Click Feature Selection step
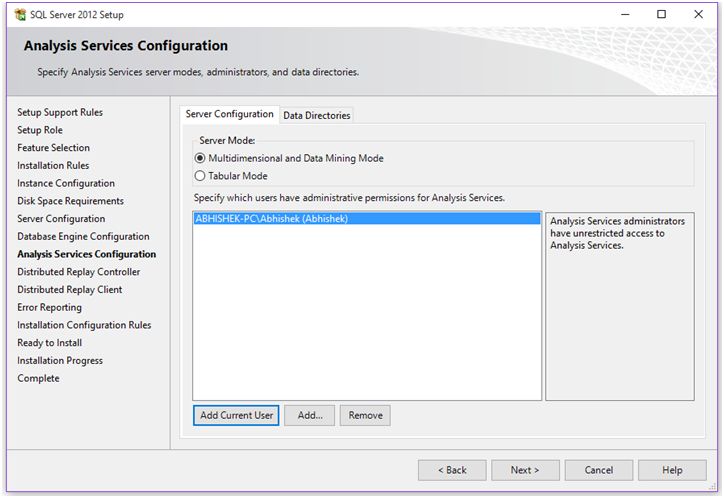This screenshot has height=498, width=724. pyautogui.click(x=54, y=148)
